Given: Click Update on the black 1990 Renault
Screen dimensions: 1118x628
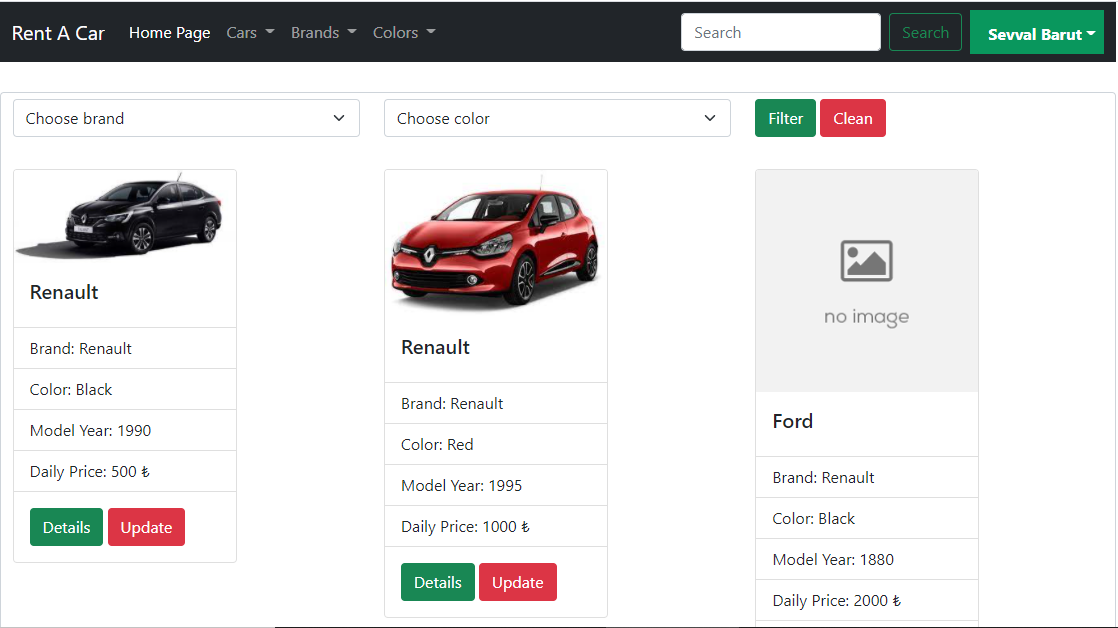Looking at the screenshot, I should pos(146,527).
